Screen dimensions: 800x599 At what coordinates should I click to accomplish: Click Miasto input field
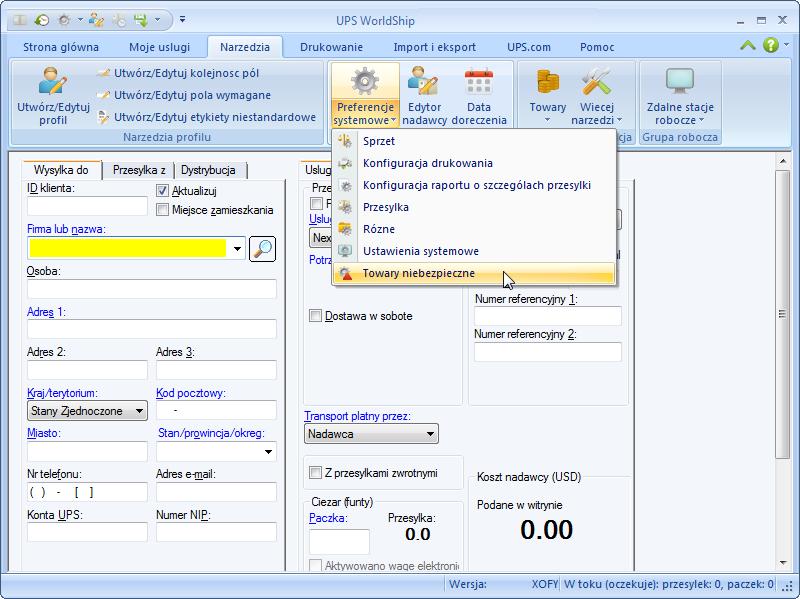click(87, 452)
